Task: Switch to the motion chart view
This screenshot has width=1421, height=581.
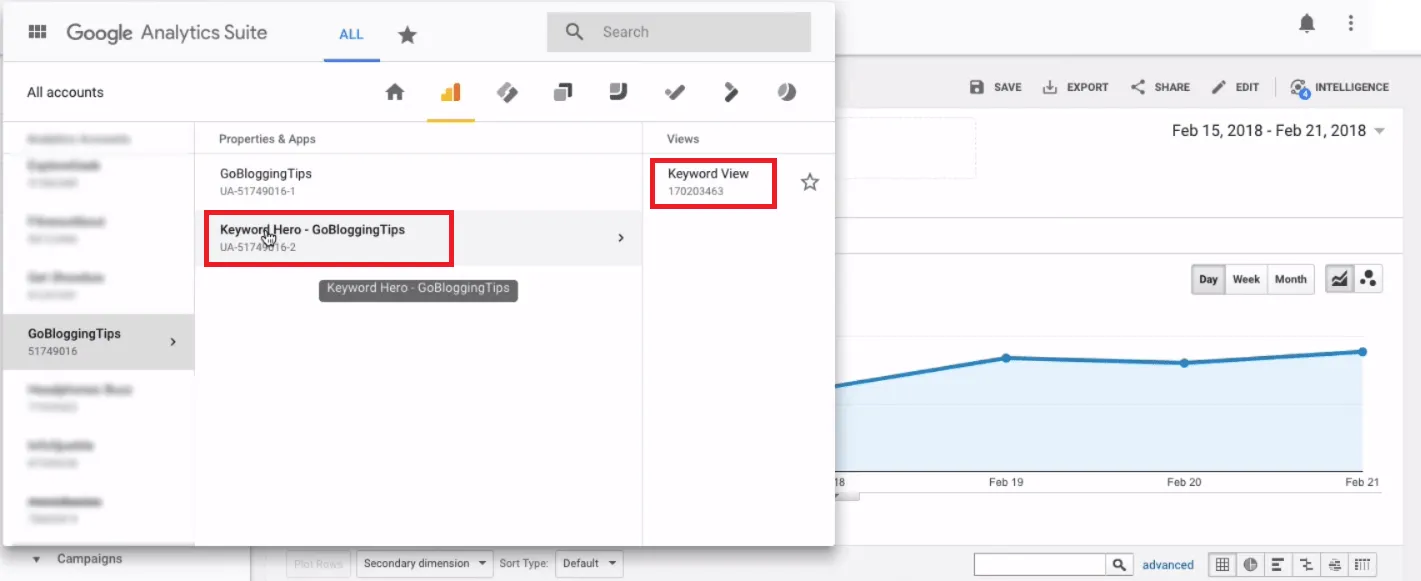Action: (1368, 279)
